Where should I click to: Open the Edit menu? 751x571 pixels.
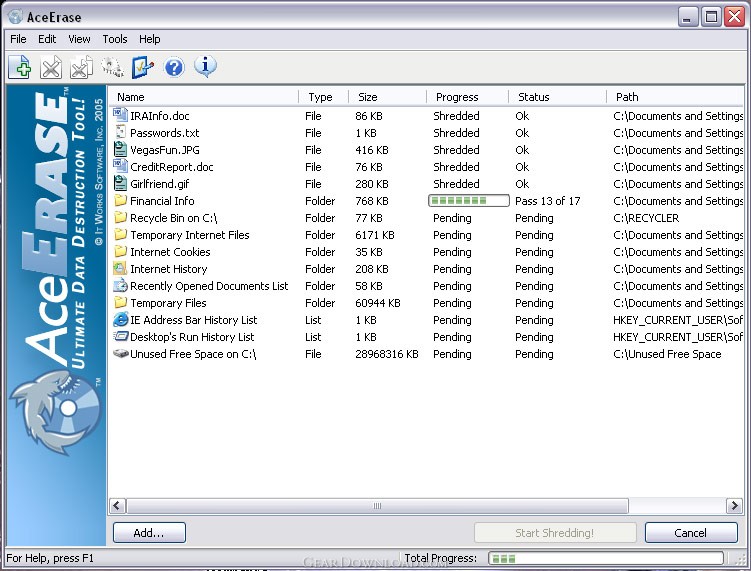[x=47, y=39]
